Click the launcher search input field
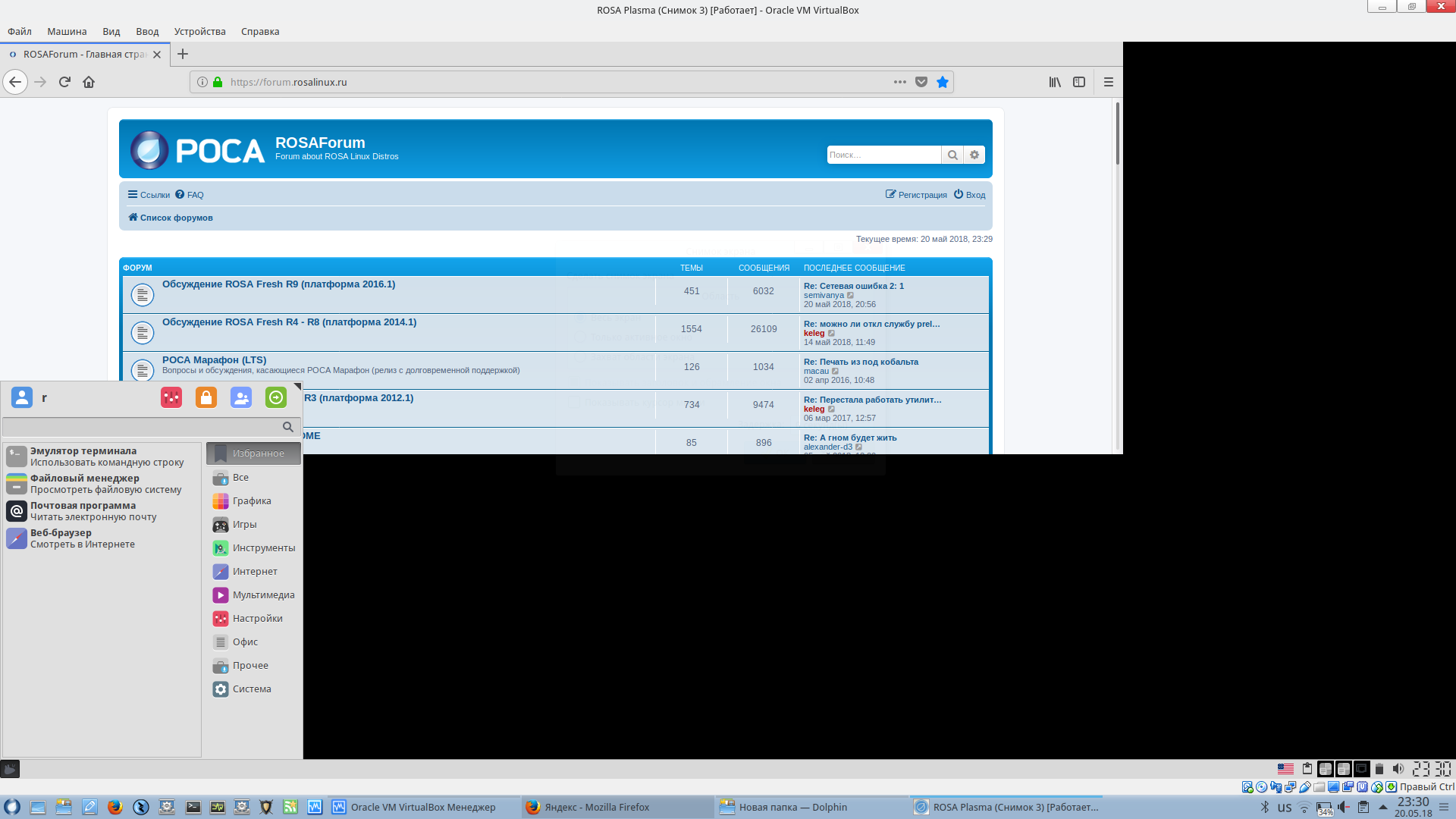 [143, 427]
